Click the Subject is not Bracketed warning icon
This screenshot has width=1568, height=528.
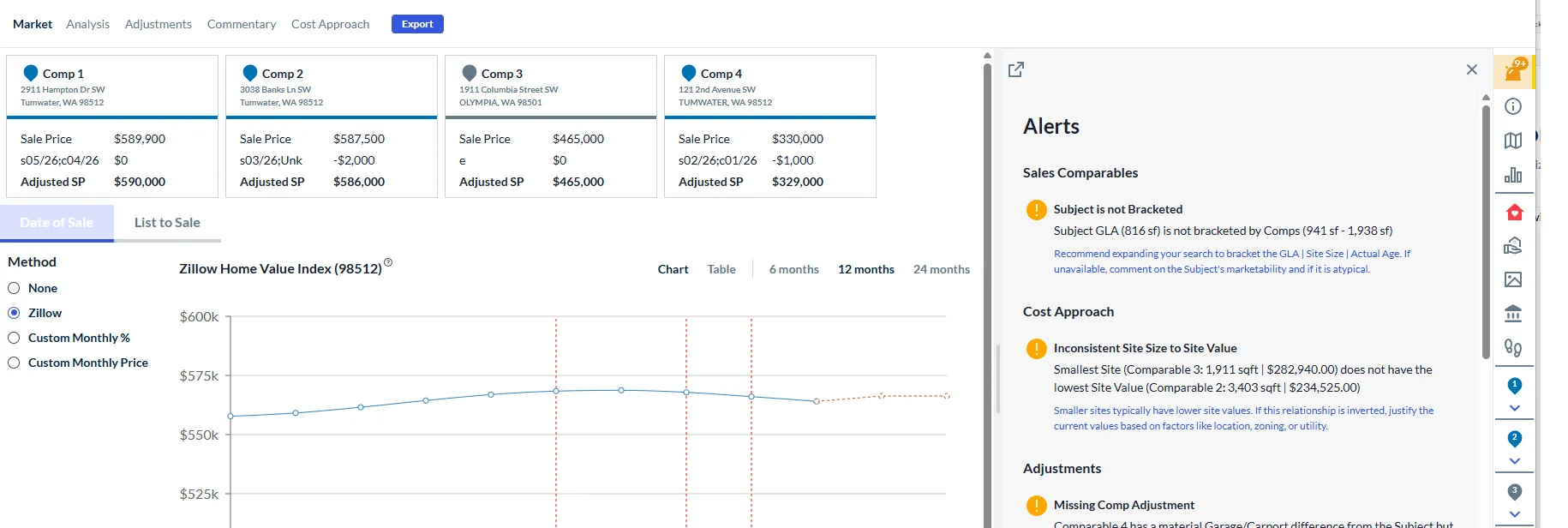1036,209
